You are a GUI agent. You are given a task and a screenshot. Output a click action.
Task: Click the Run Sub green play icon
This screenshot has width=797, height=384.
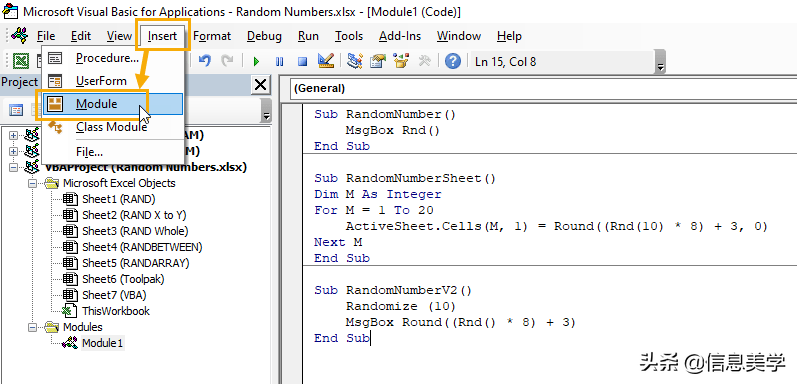point(256,62)
